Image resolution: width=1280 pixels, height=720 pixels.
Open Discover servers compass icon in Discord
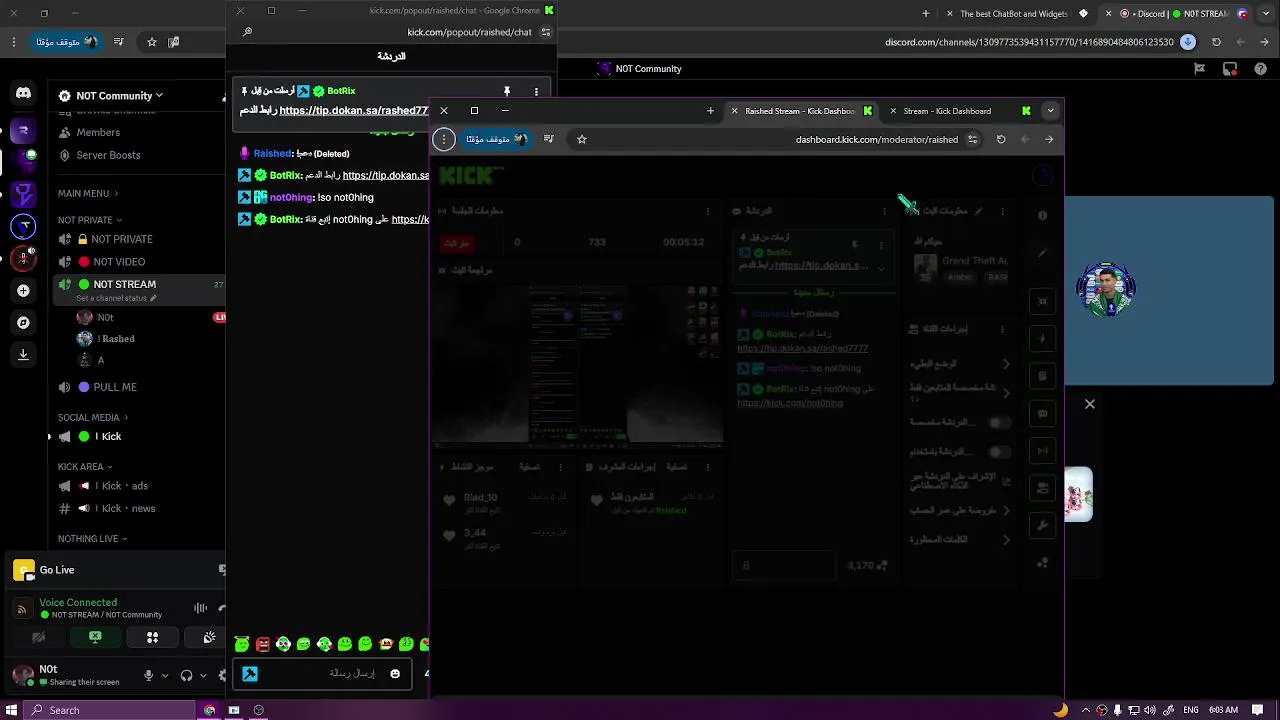[x=23, y=323]
